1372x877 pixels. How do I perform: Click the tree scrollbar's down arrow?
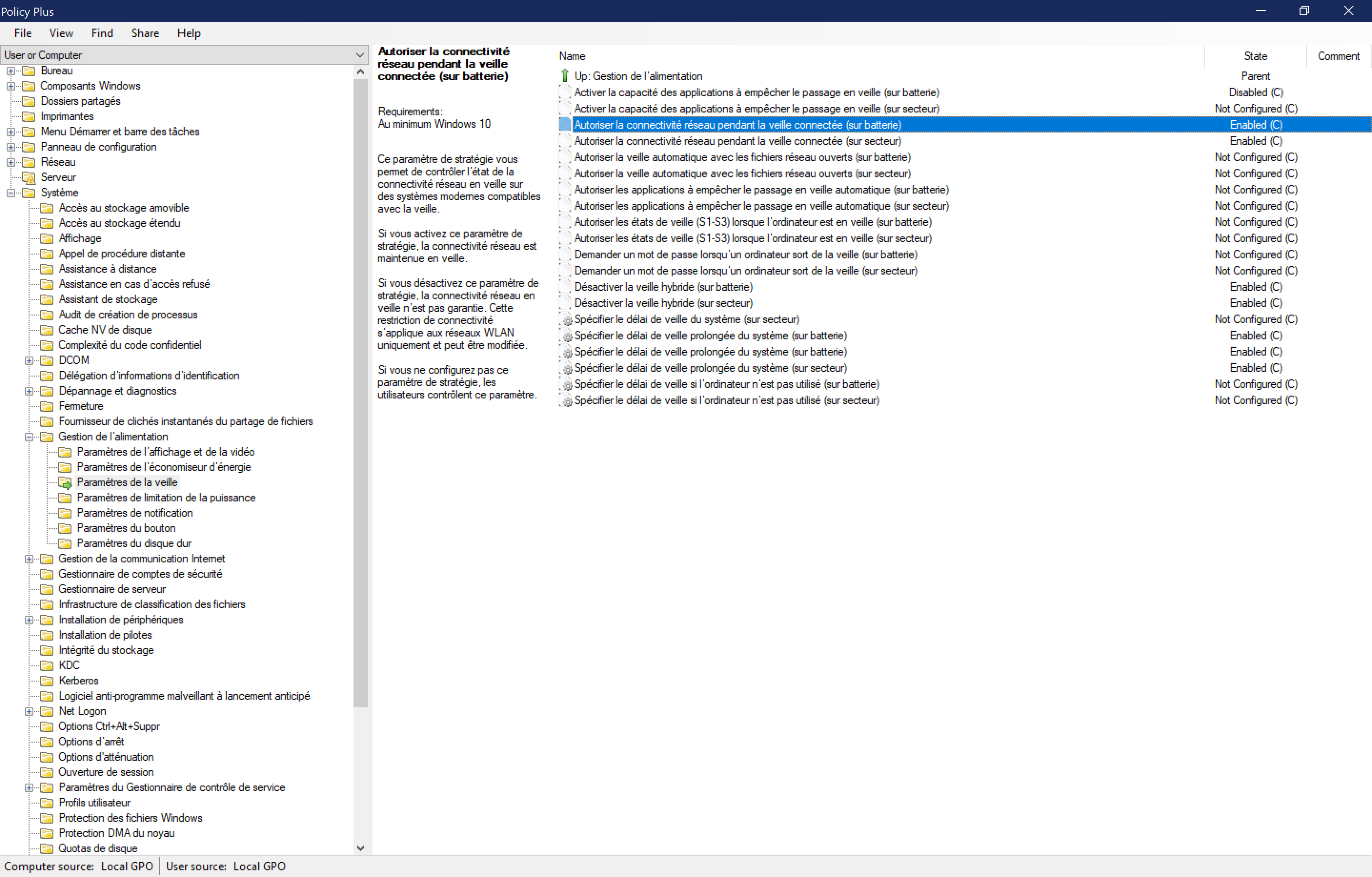(360, 848)
